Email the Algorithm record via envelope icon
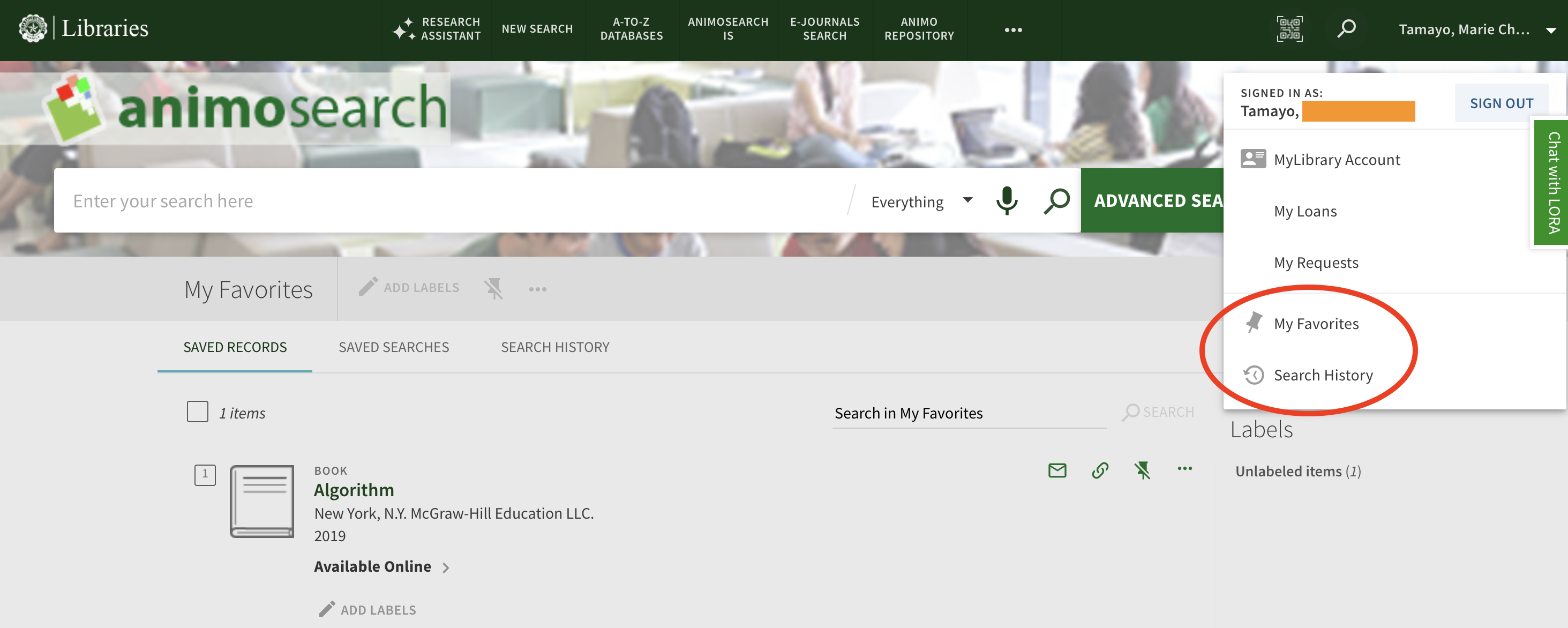This screenshot has height=628, width=1568. 1057,470
